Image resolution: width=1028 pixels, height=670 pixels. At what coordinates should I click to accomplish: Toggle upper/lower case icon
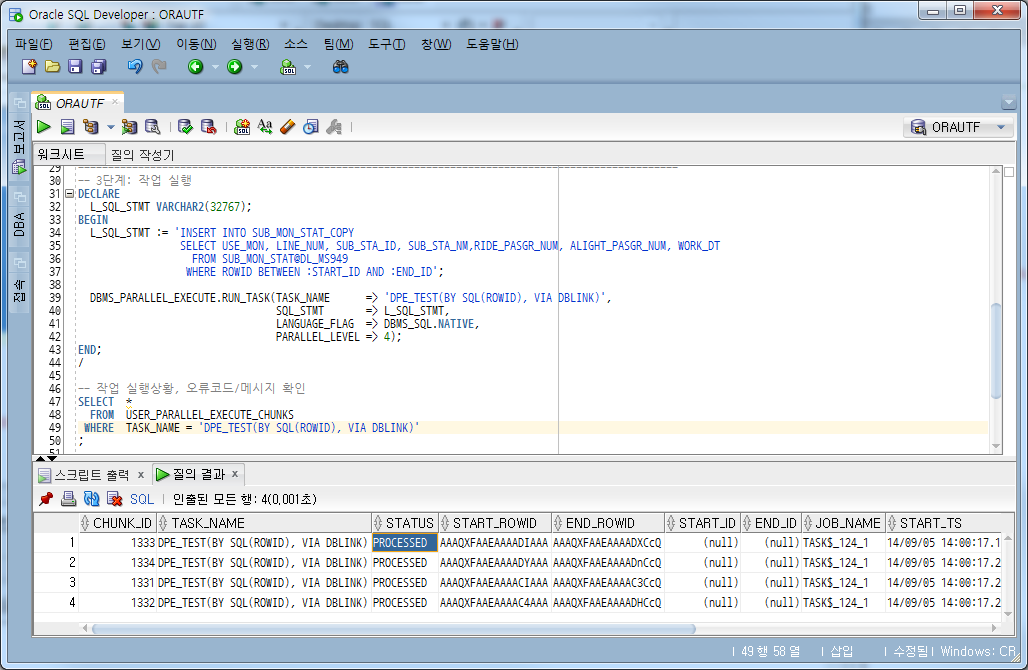(x=265, y=127)
